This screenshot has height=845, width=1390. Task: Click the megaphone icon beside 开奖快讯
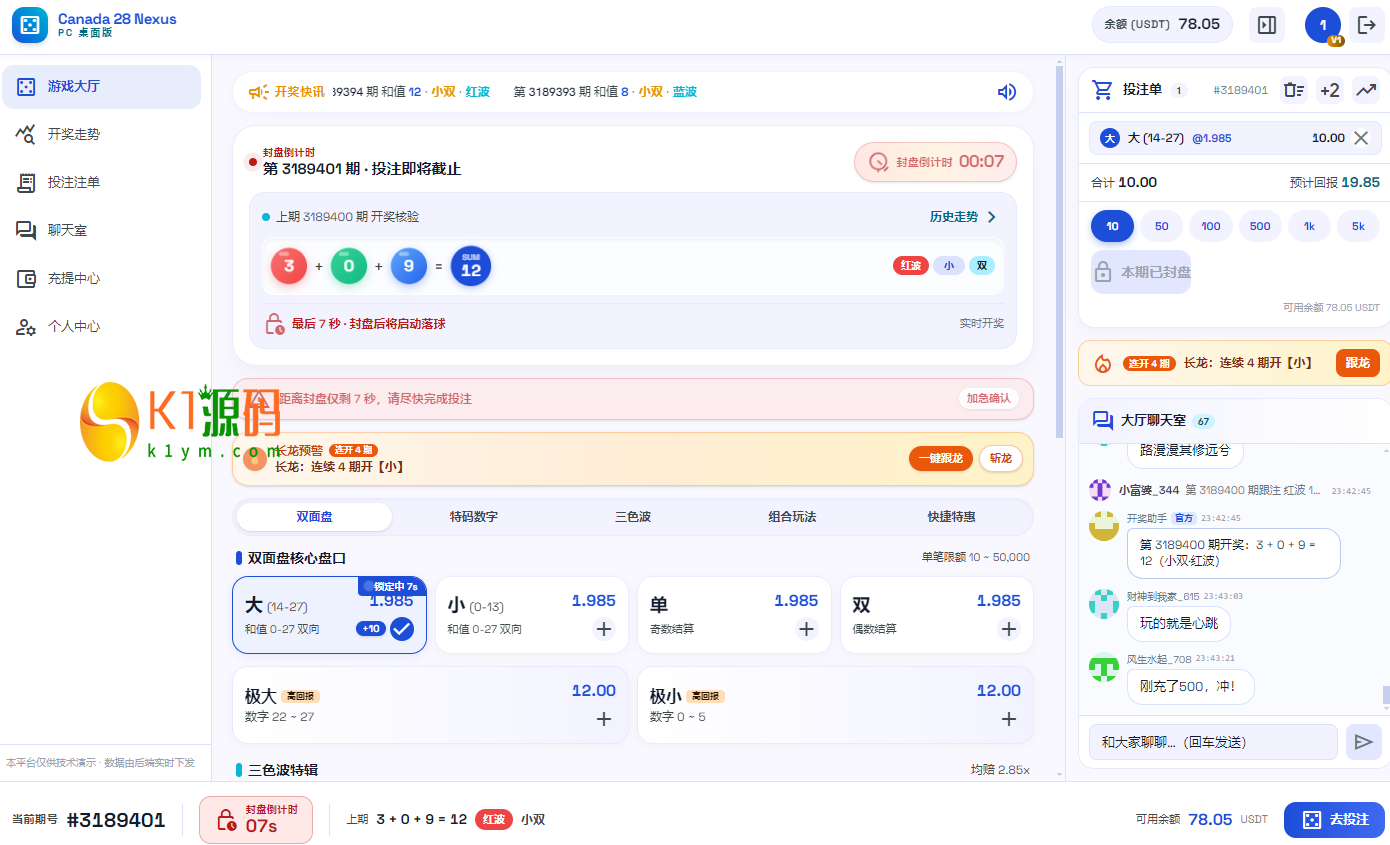(258, 92)
